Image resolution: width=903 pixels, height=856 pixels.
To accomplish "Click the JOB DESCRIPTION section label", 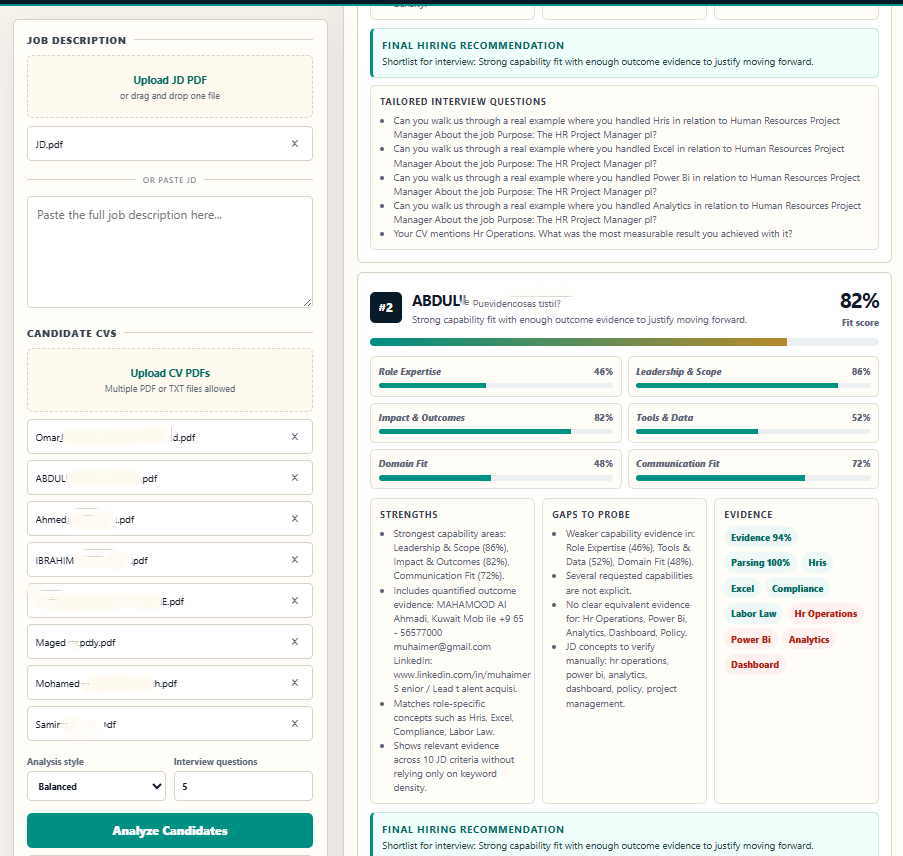I will point(76,40).
